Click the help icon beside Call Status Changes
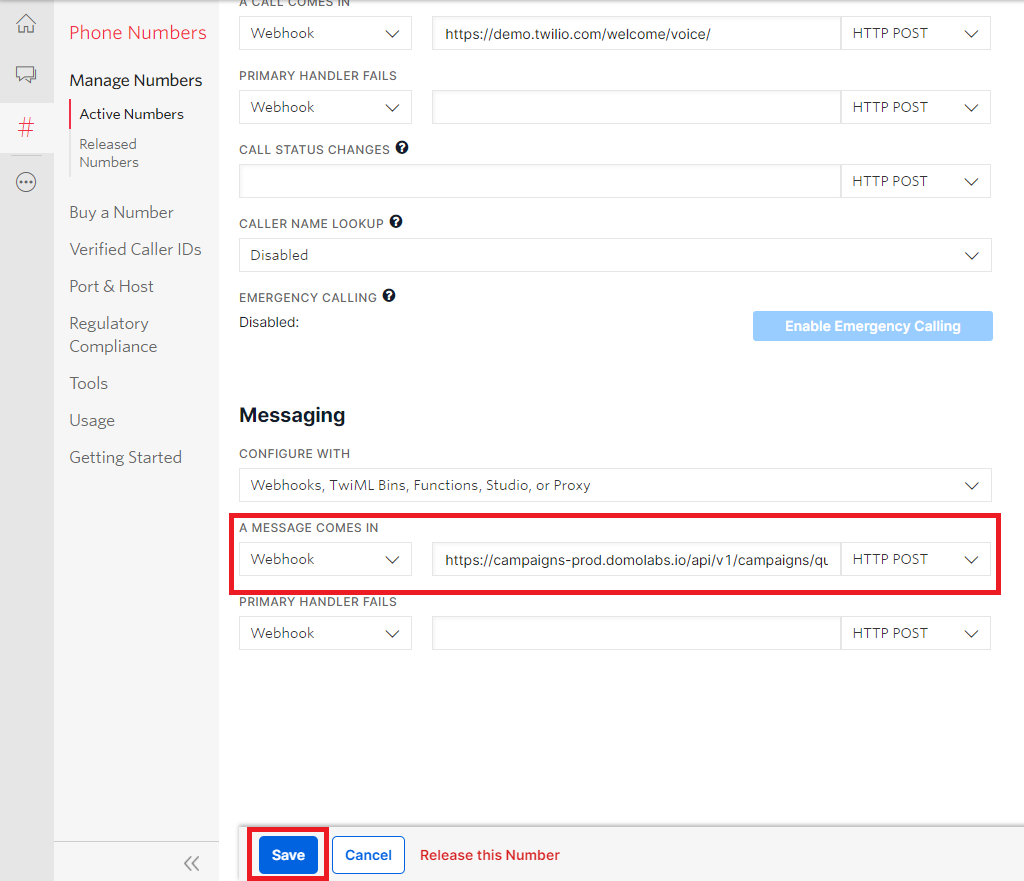Screen dimensions: 1024x881 click(x=402, y=147)
